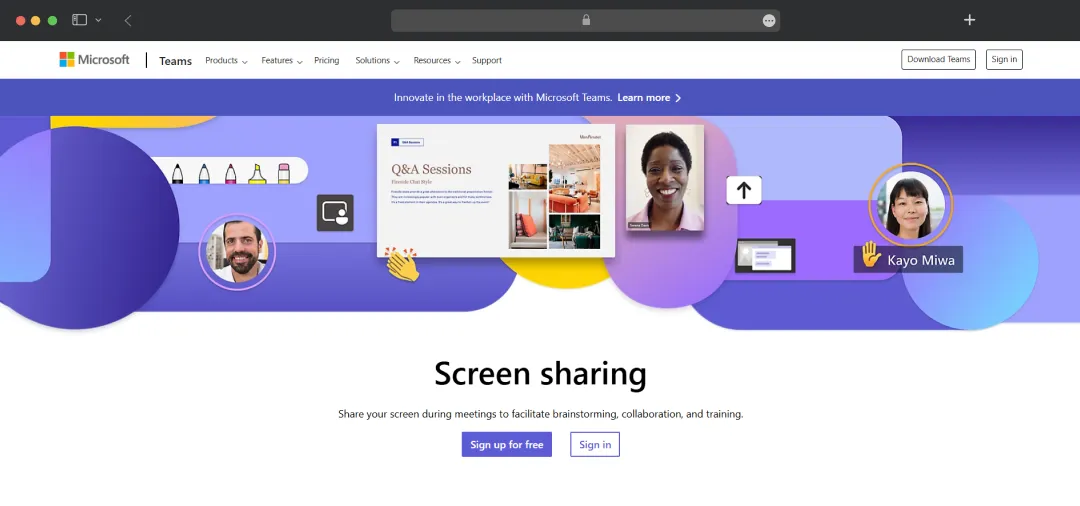
Task: Click the upward arrow share icon
Action: (744, 190)
